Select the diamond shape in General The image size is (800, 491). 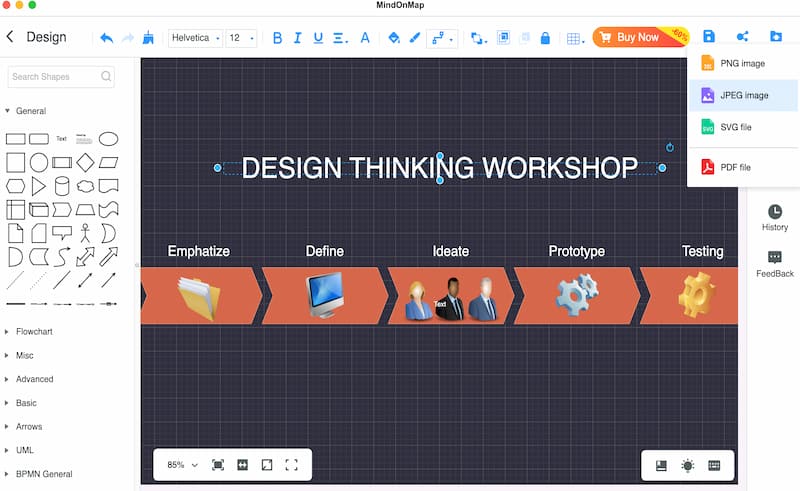click(x=85, y=162)
